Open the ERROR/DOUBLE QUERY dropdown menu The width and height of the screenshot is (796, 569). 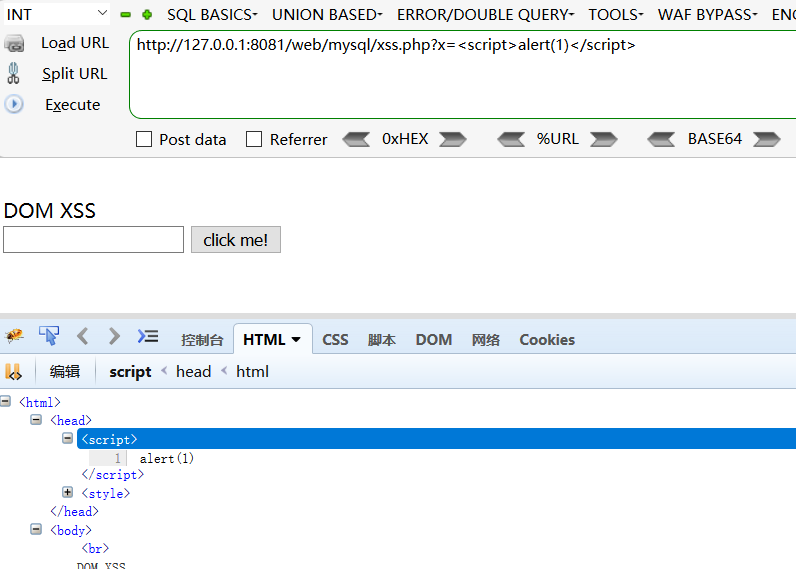coord(485,15)
